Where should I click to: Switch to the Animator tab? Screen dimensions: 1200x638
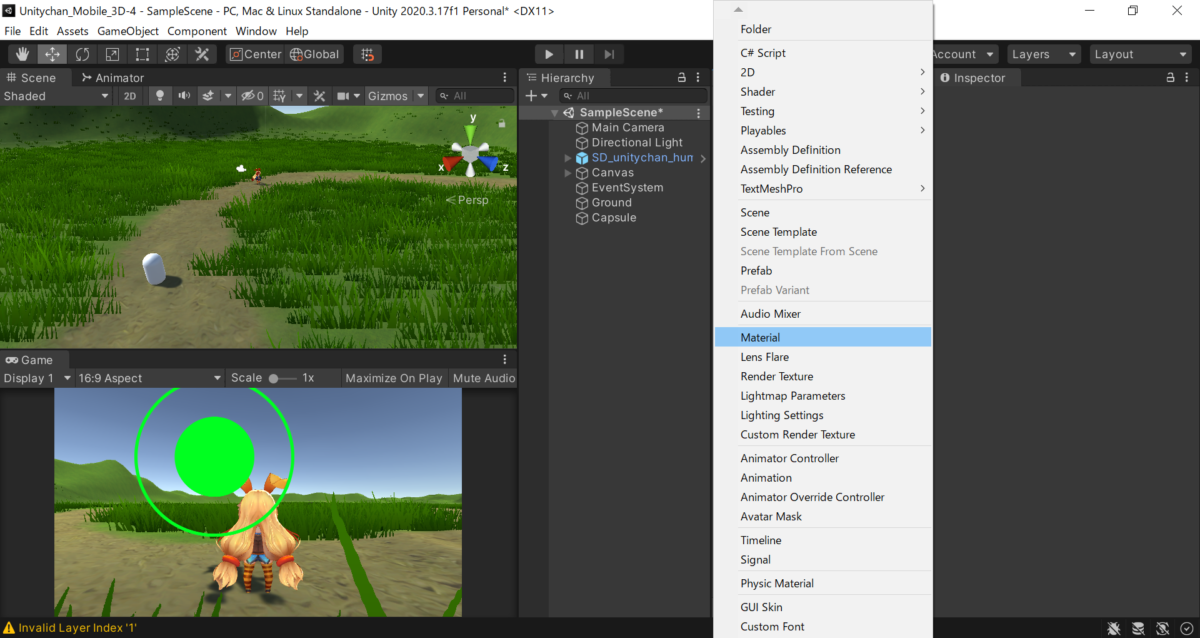(113, 77)
